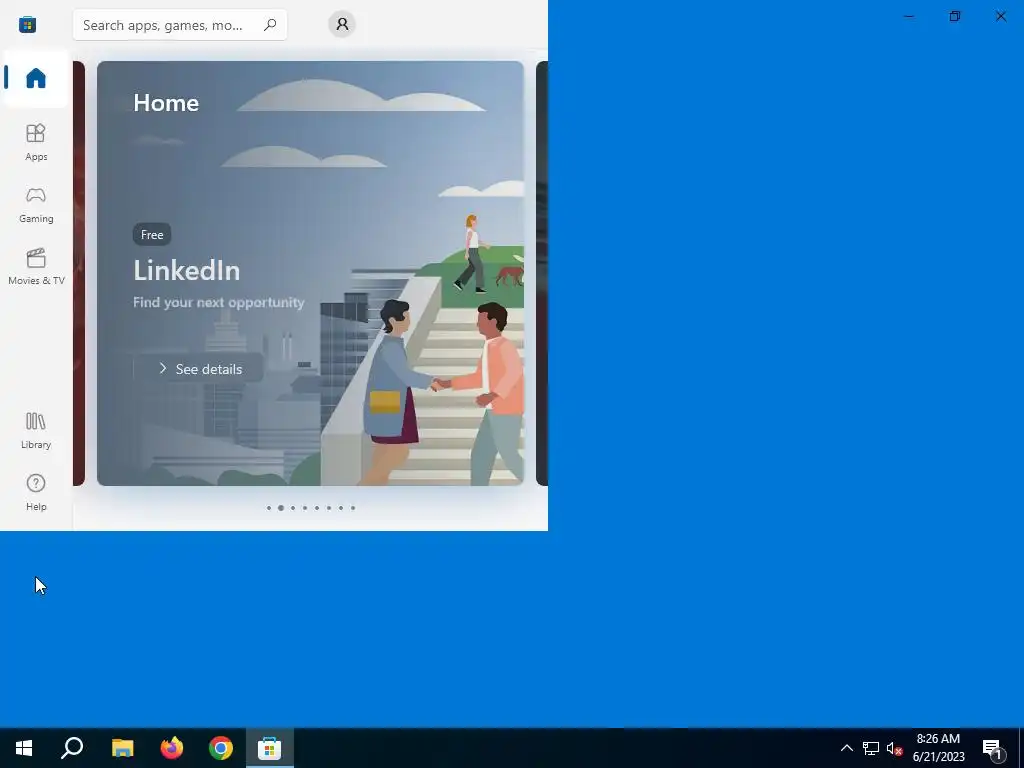
Task: Click the LinkedIn featured banner image
Action: click(x=310, y=274)
